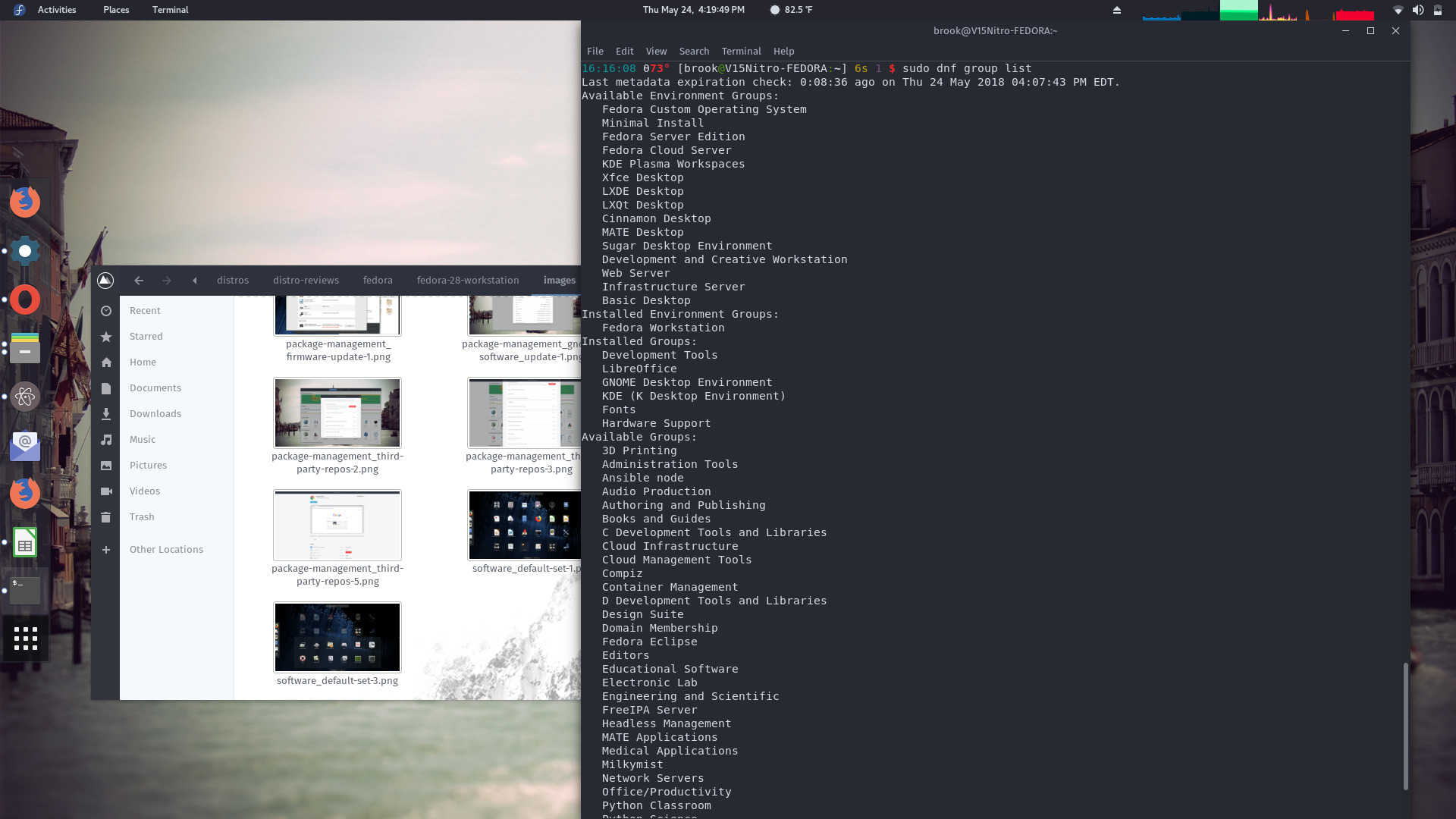Click 'KDE Plasma Workspaces' line in terminal
The image size is (1456, 819).
[x=673, y=165]
